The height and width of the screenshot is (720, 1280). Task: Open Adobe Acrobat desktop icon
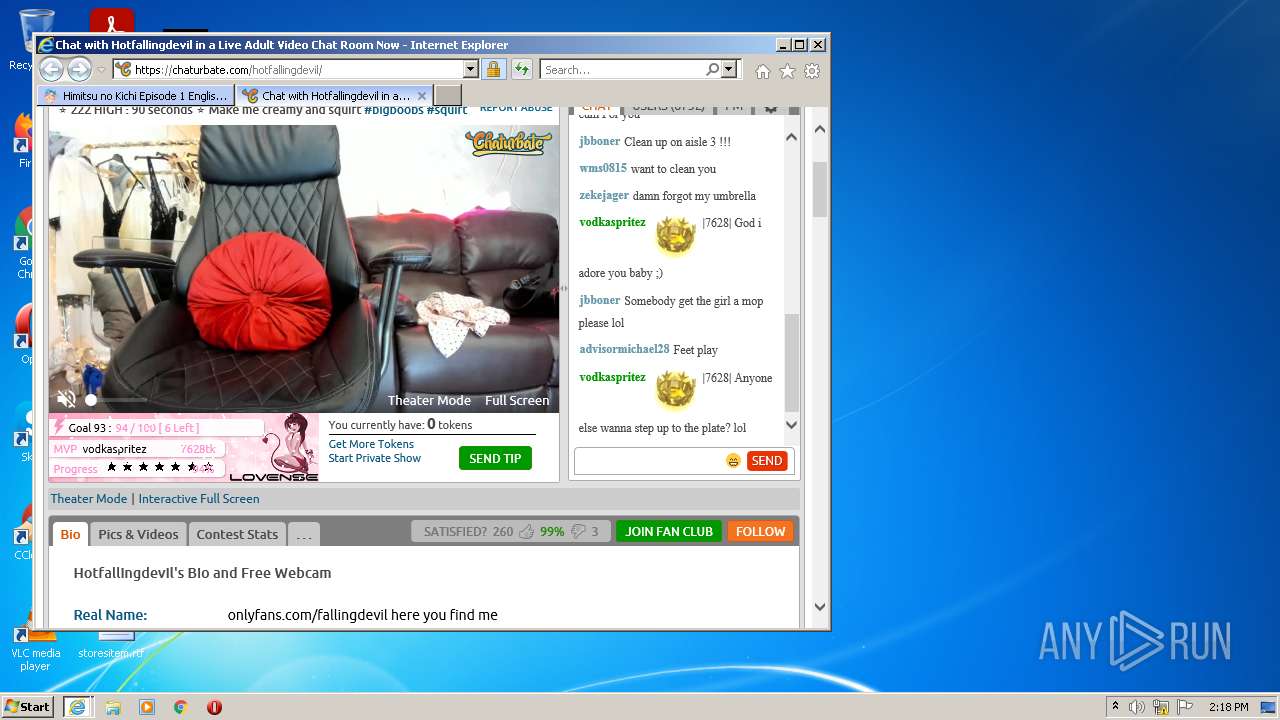[x=112, y=20]
